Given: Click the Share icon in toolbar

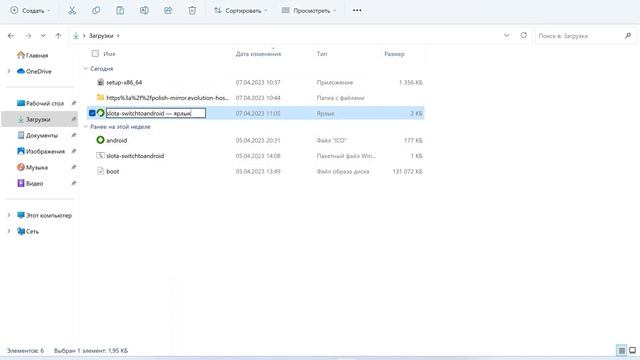Looking at the screenshot, I should pos(168,11).
